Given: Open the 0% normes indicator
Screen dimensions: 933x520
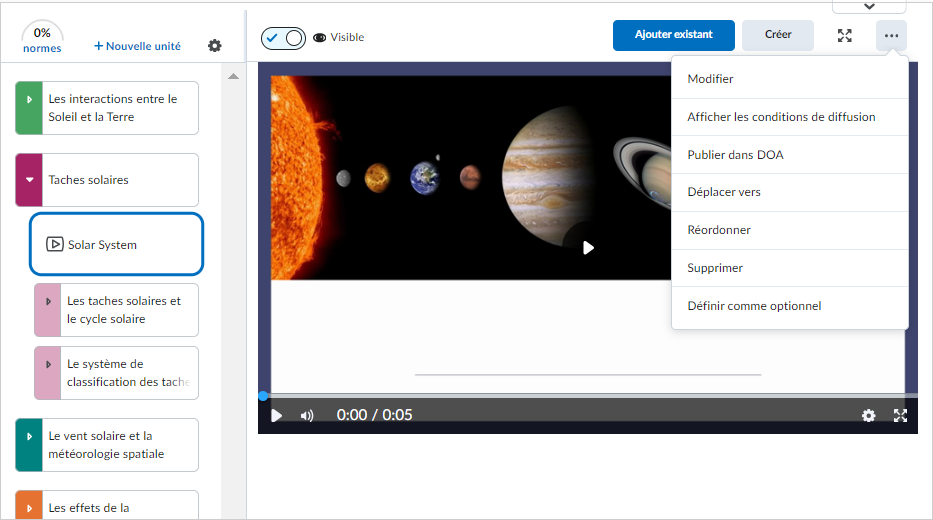Looking at the screenshot, I should (42, 39).
